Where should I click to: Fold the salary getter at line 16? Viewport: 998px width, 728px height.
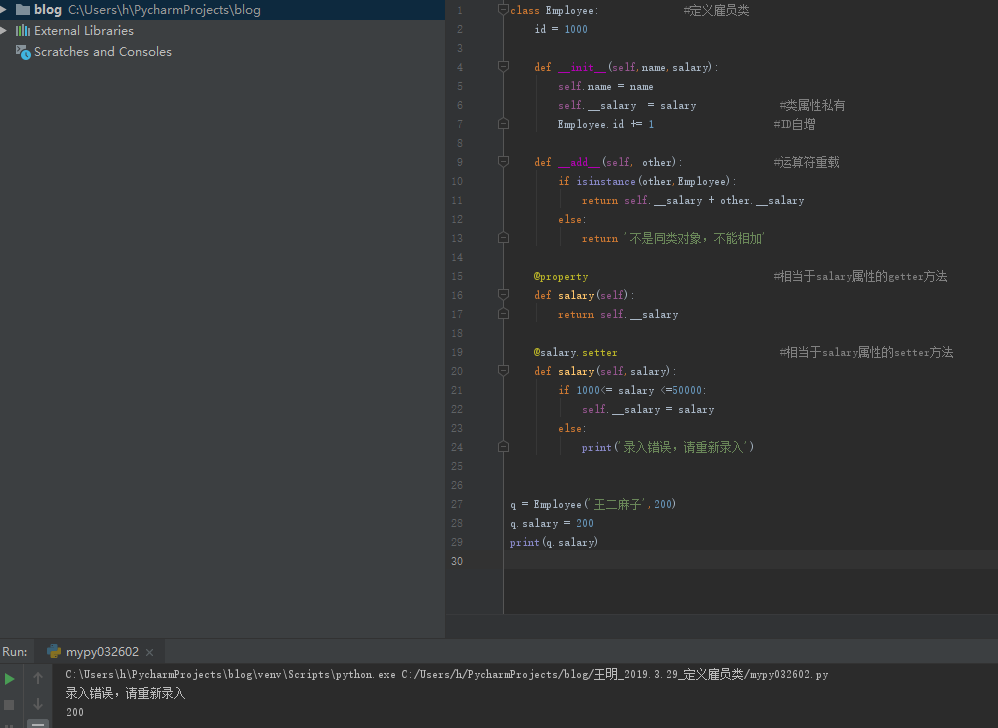pyautogui.click(x=503, y=295)
